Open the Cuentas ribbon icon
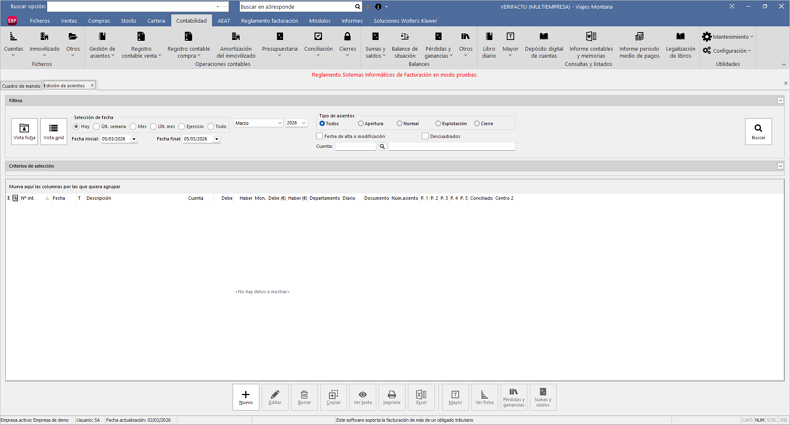The width and height of the screenshot is (790, 425). (x=13, y=43)
